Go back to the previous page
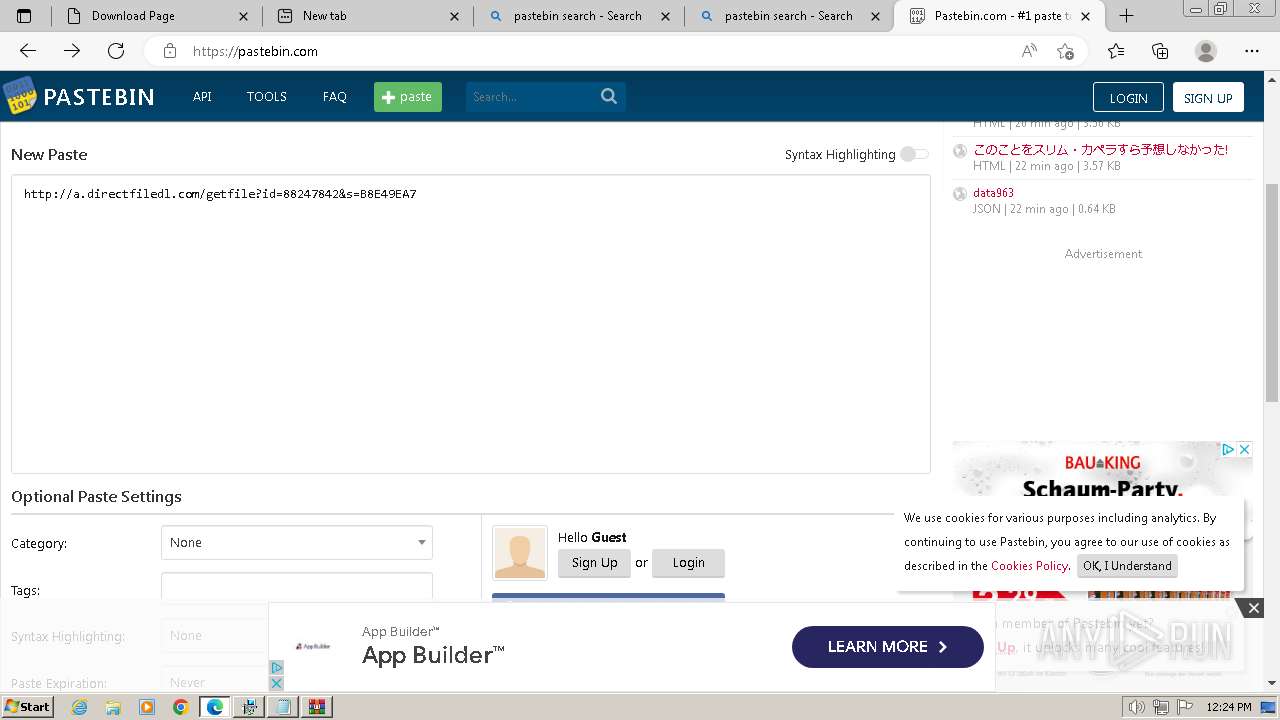 28,51
